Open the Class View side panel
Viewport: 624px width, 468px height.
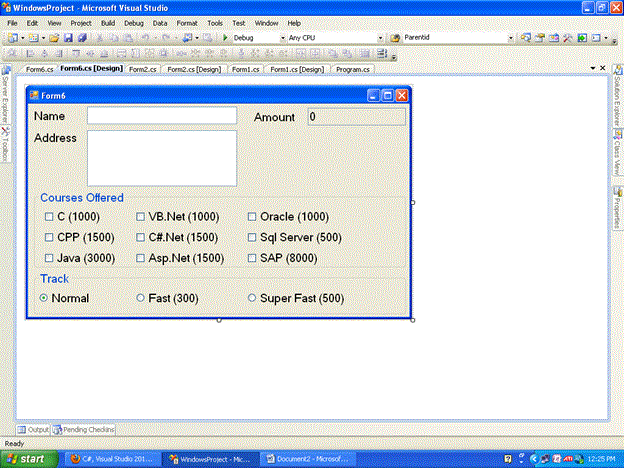(x=617, y=152)
